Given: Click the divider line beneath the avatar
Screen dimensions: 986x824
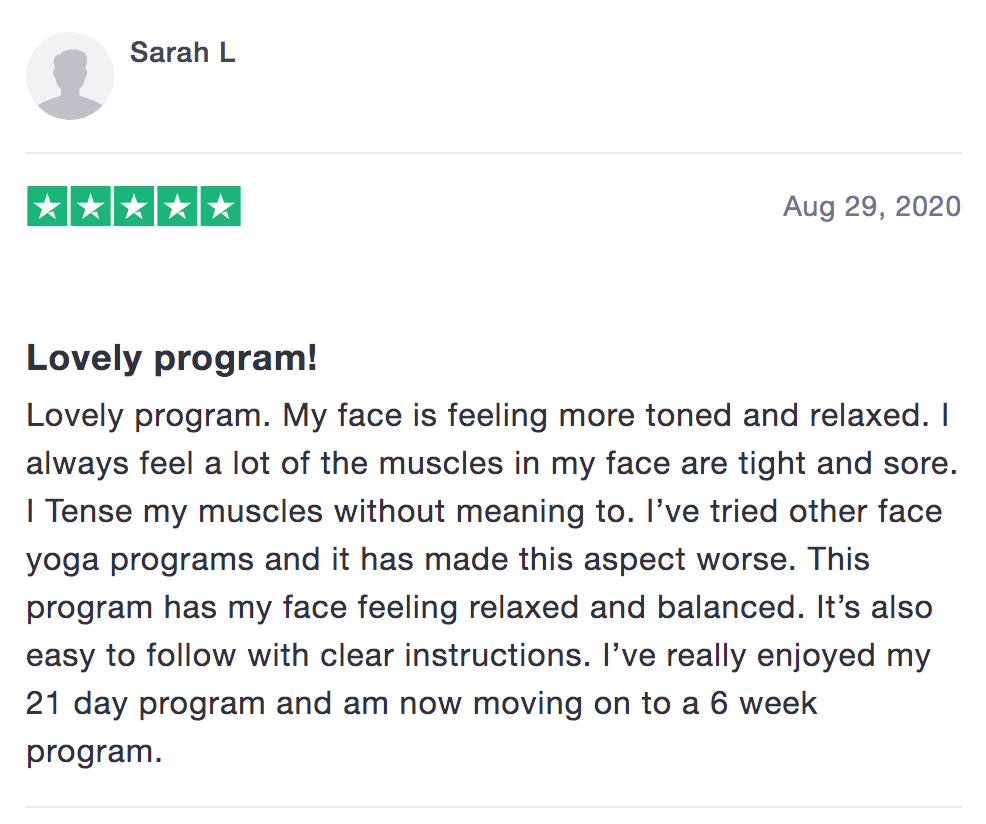Looking at the screenshot, I should tap(494, 152).
